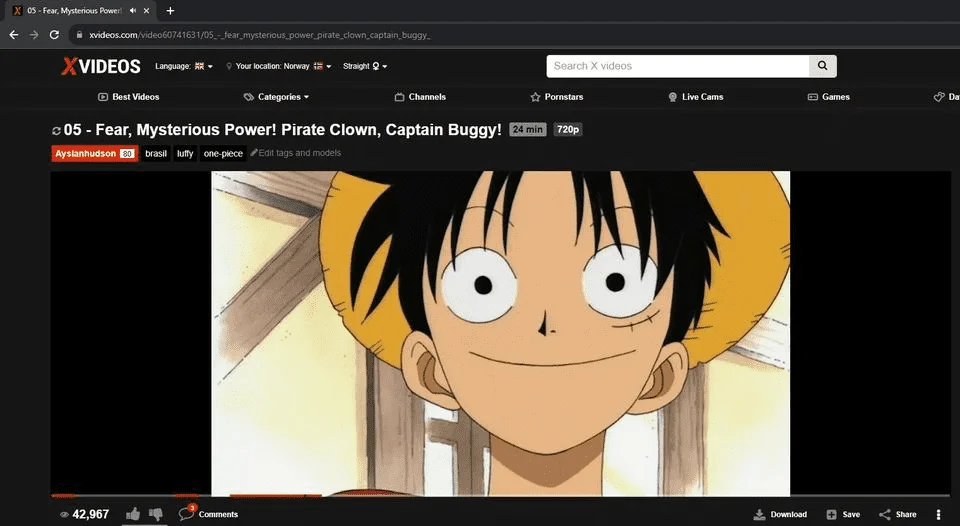The image size is (960, 526).
Task: Open the three-dot more options menu
Action: coord(938,514)
